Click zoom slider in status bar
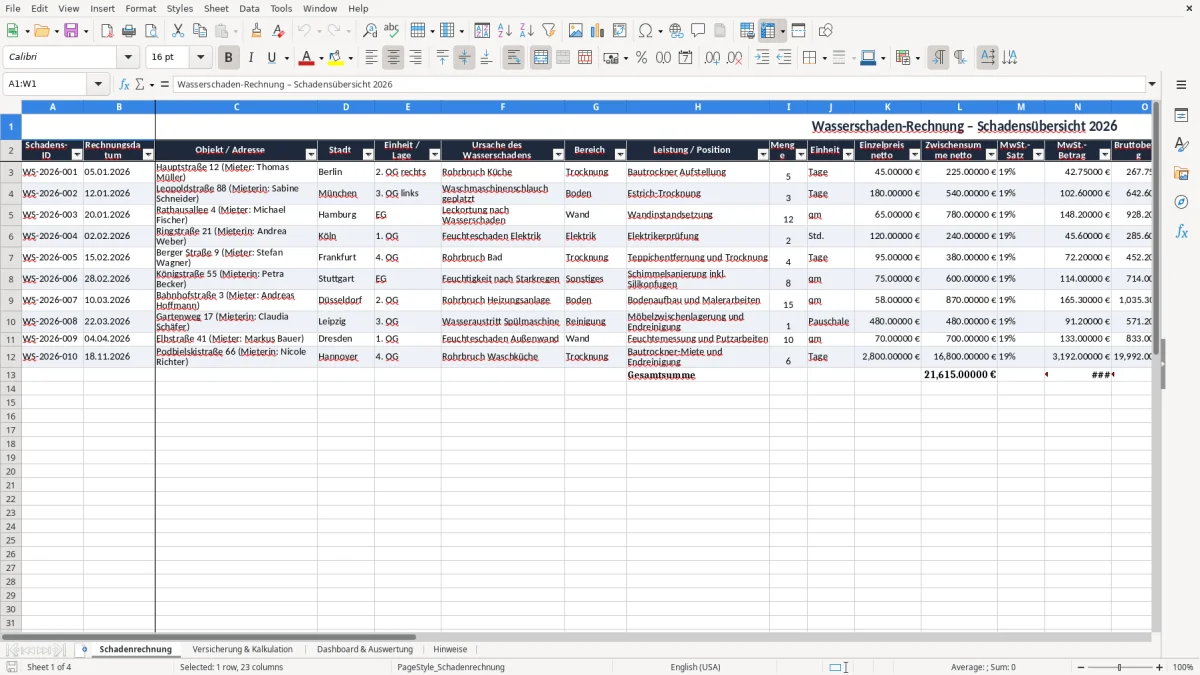Viewport: 1200px width, 675px height. (1120, 667)
